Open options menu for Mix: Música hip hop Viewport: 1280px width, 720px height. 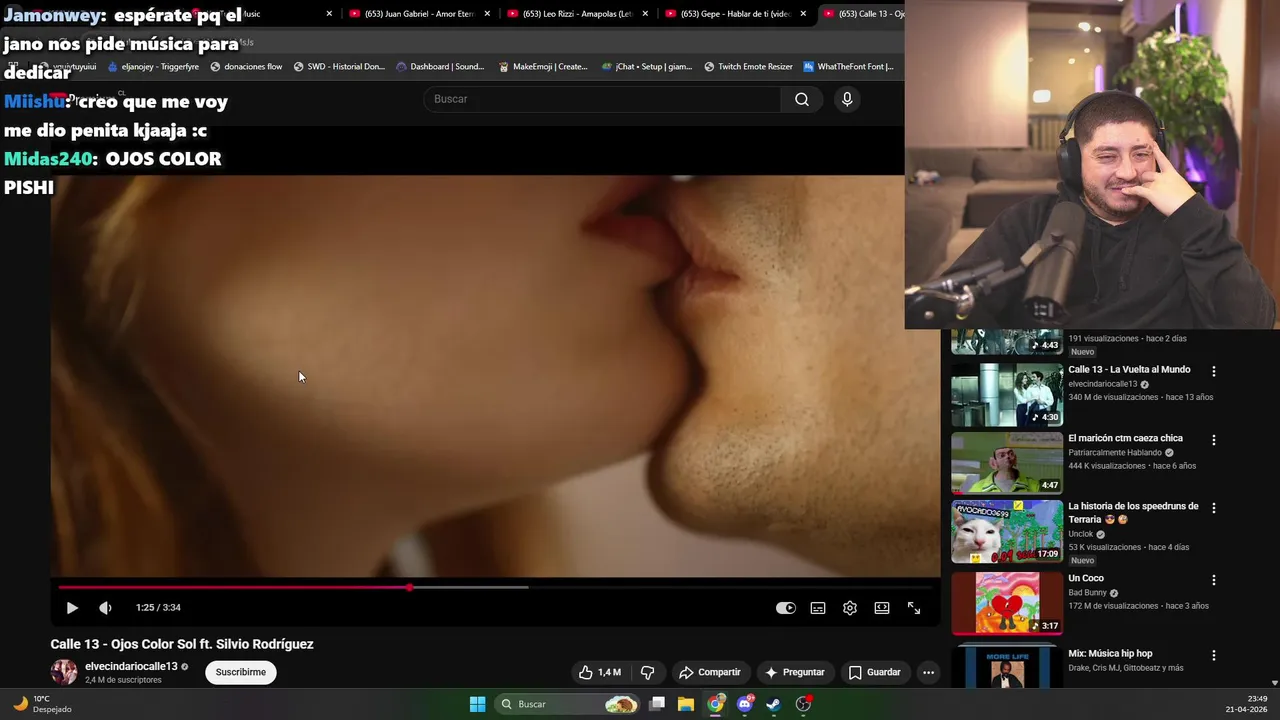(x=1214, y=656)
